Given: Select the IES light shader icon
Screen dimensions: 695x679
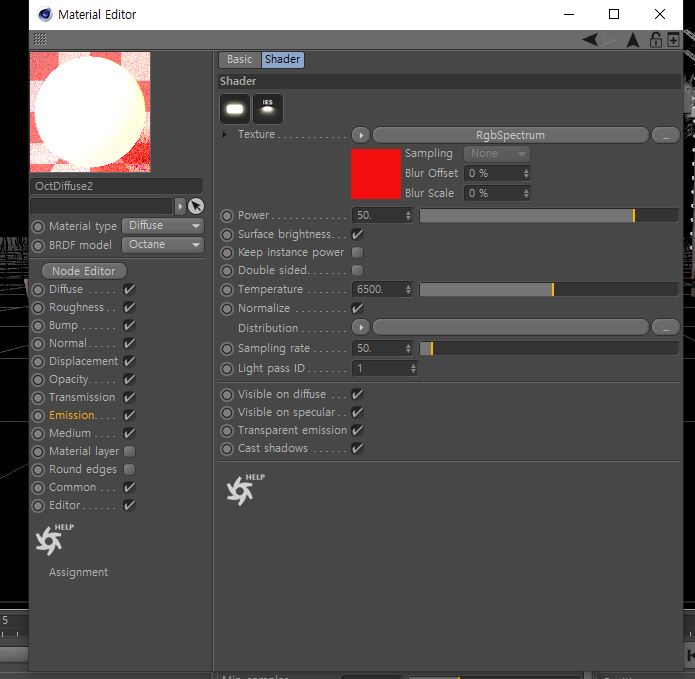Looking at the screenshot, I should pos(267,109).
